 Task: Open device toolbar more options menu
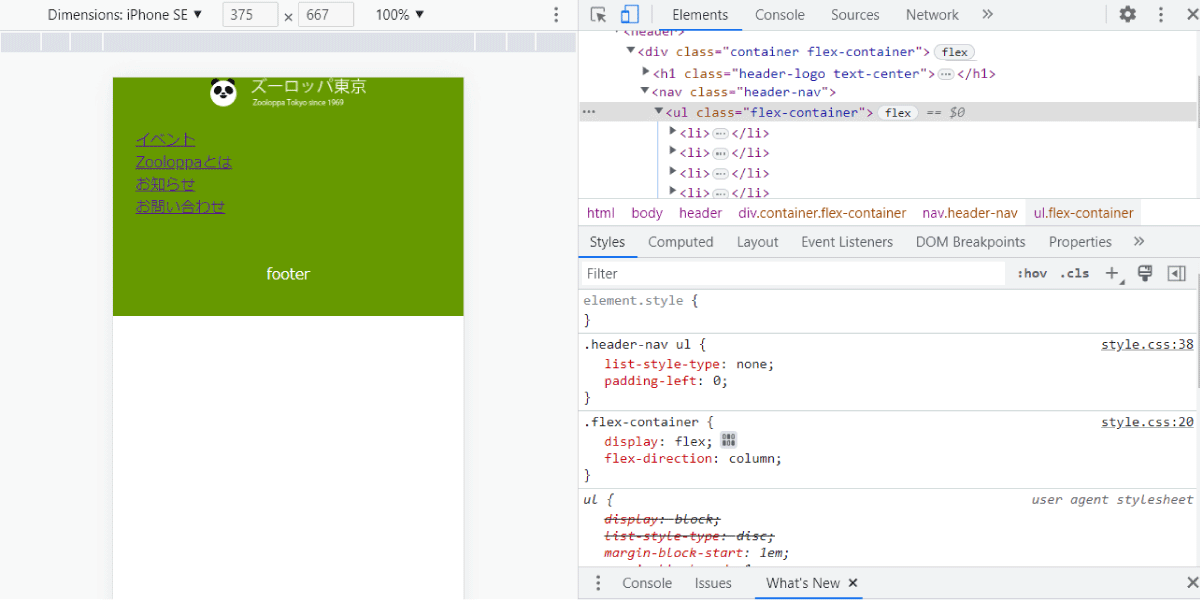[556, 15]
